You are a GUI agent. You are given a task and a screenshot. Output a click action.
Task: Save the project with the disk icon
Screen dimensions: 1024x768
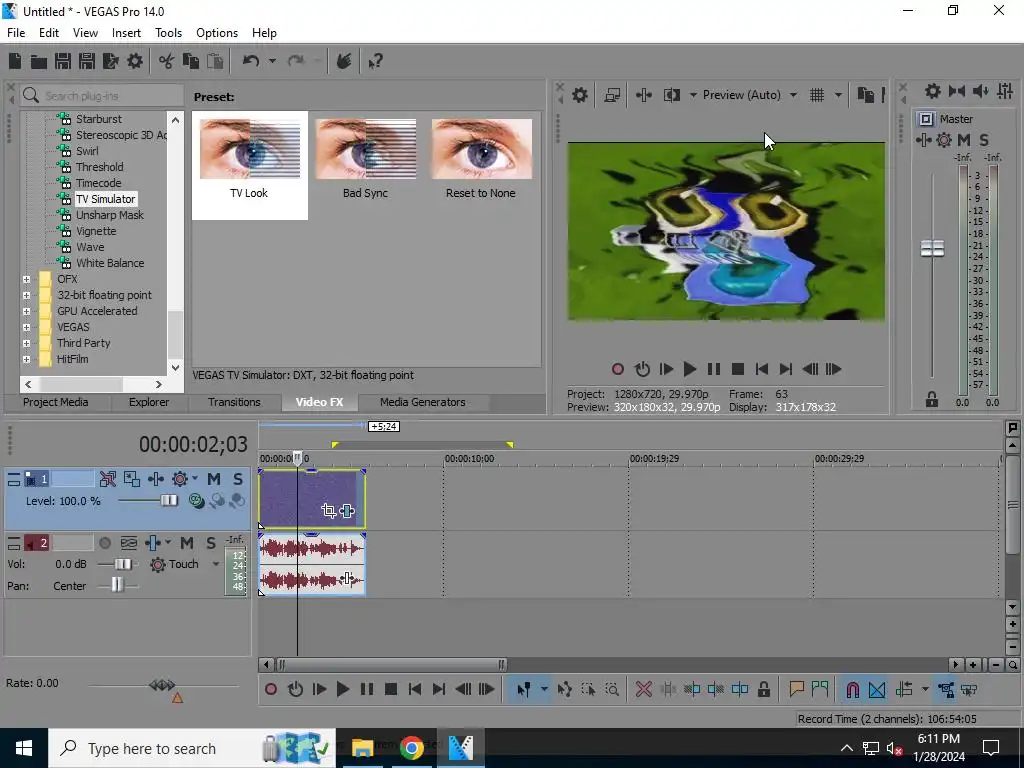[63, 61]
